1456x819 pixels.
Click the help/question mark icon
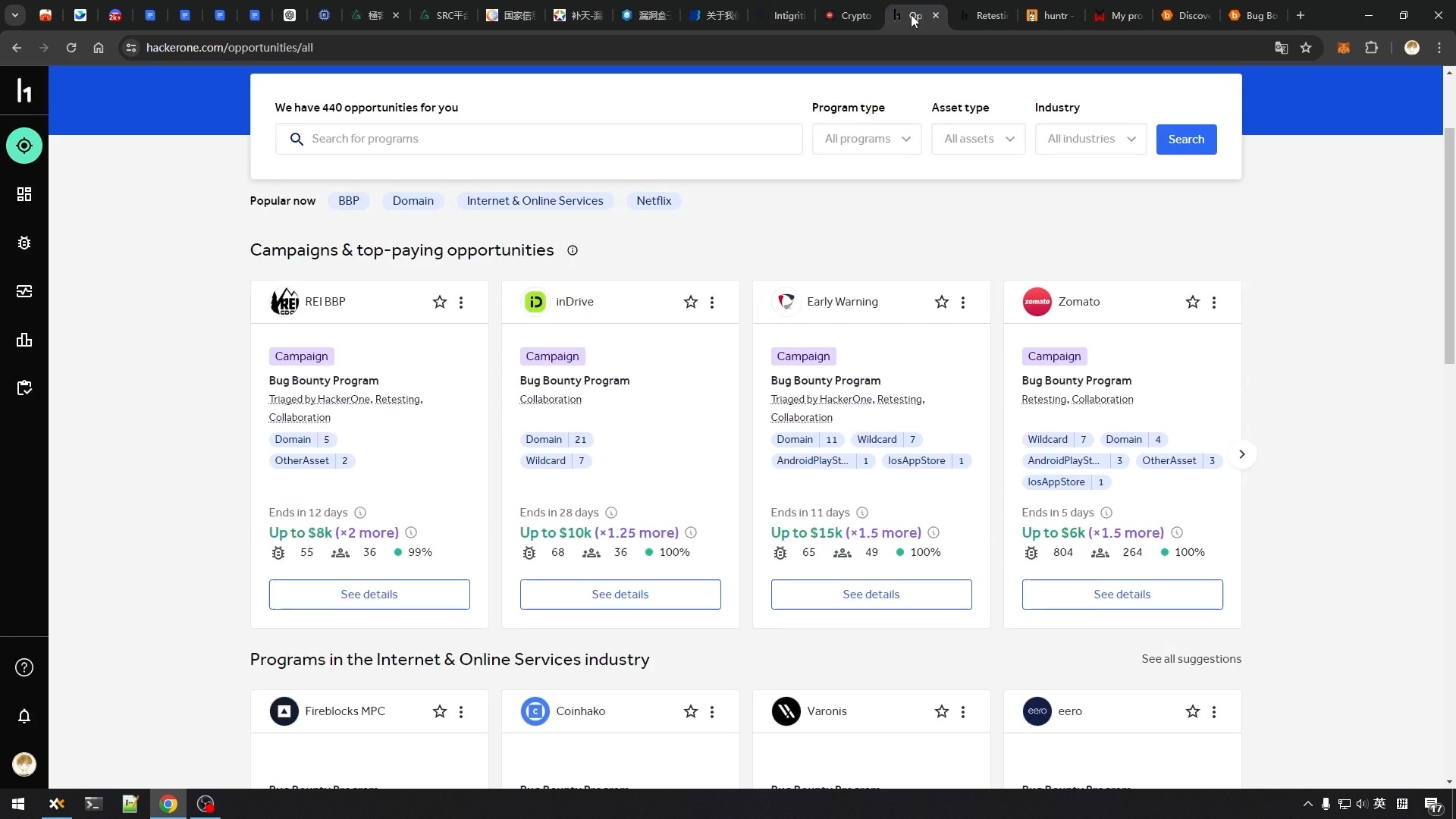(24, 667)
